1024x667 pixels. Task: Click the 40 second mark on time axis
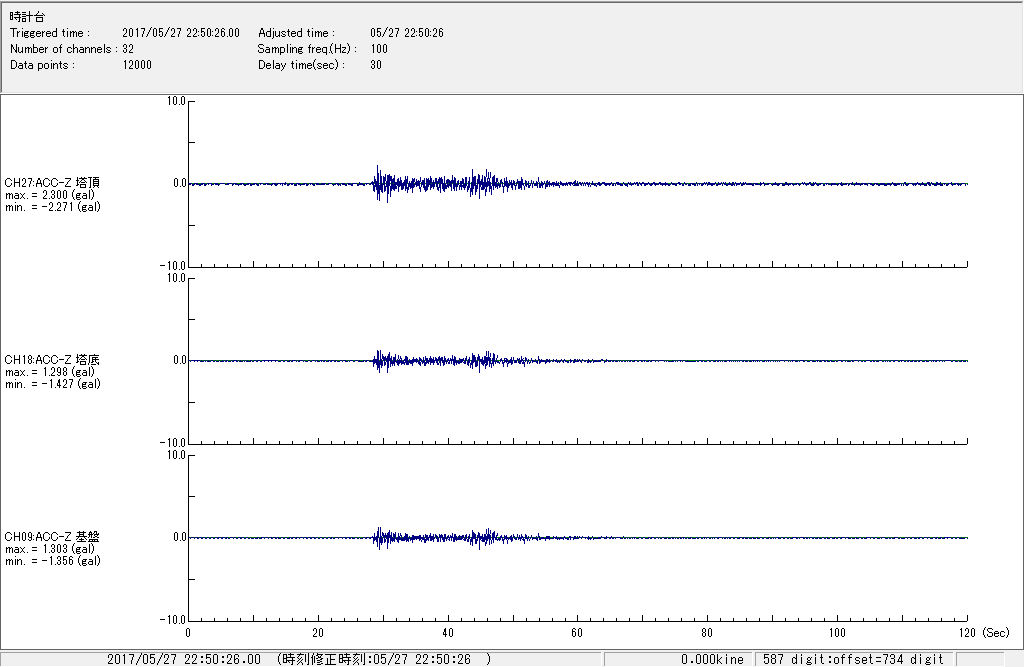(447, 633)
